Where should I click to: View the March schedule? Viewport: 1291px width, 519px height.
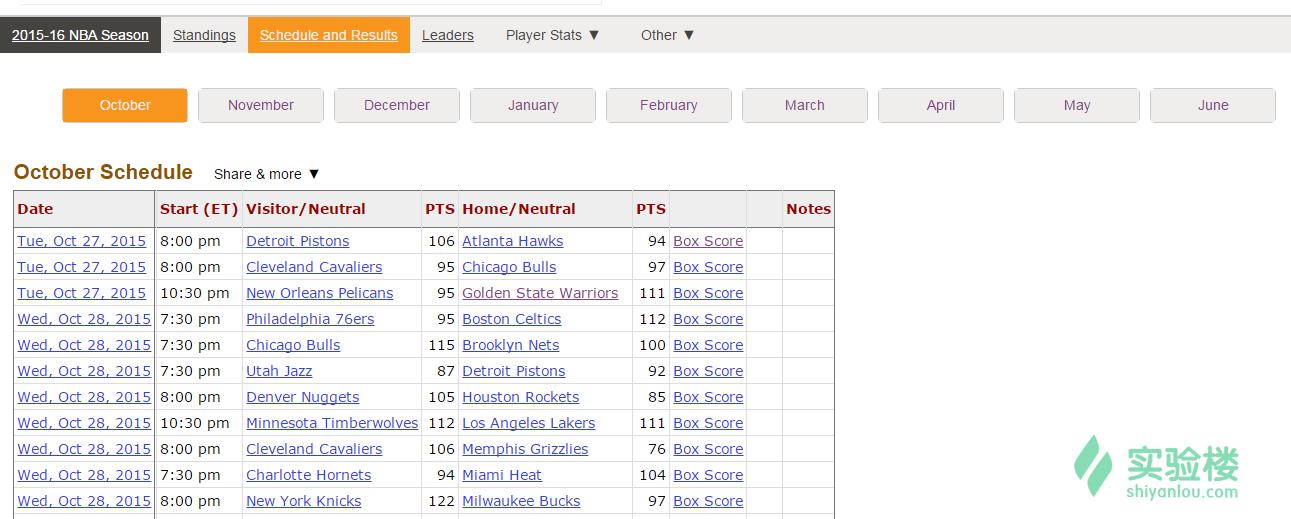[x=805, y=105]
